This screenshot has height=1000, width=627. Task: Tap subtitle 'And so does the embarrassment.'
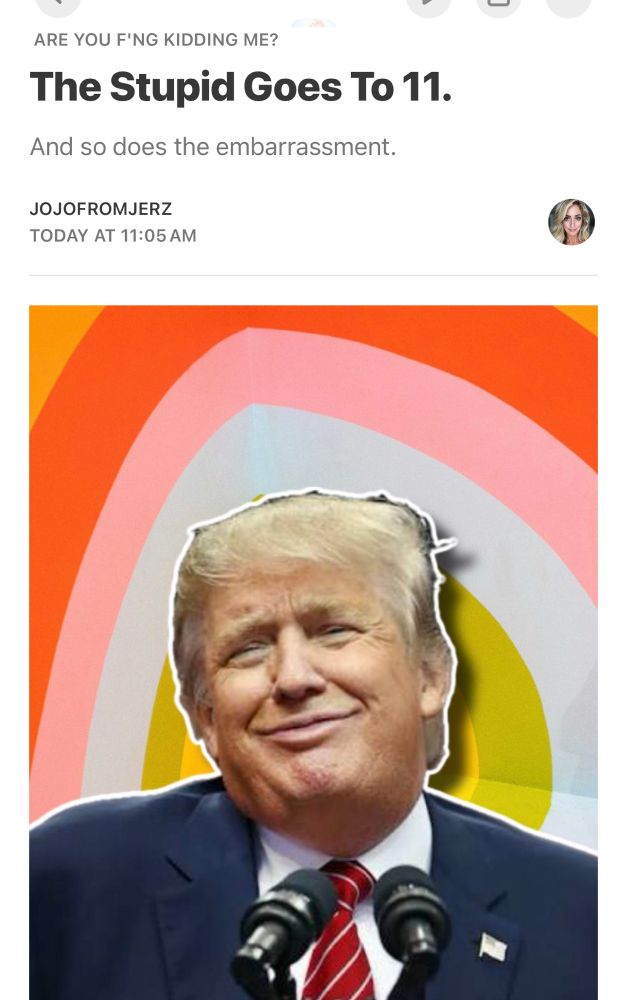213,147
